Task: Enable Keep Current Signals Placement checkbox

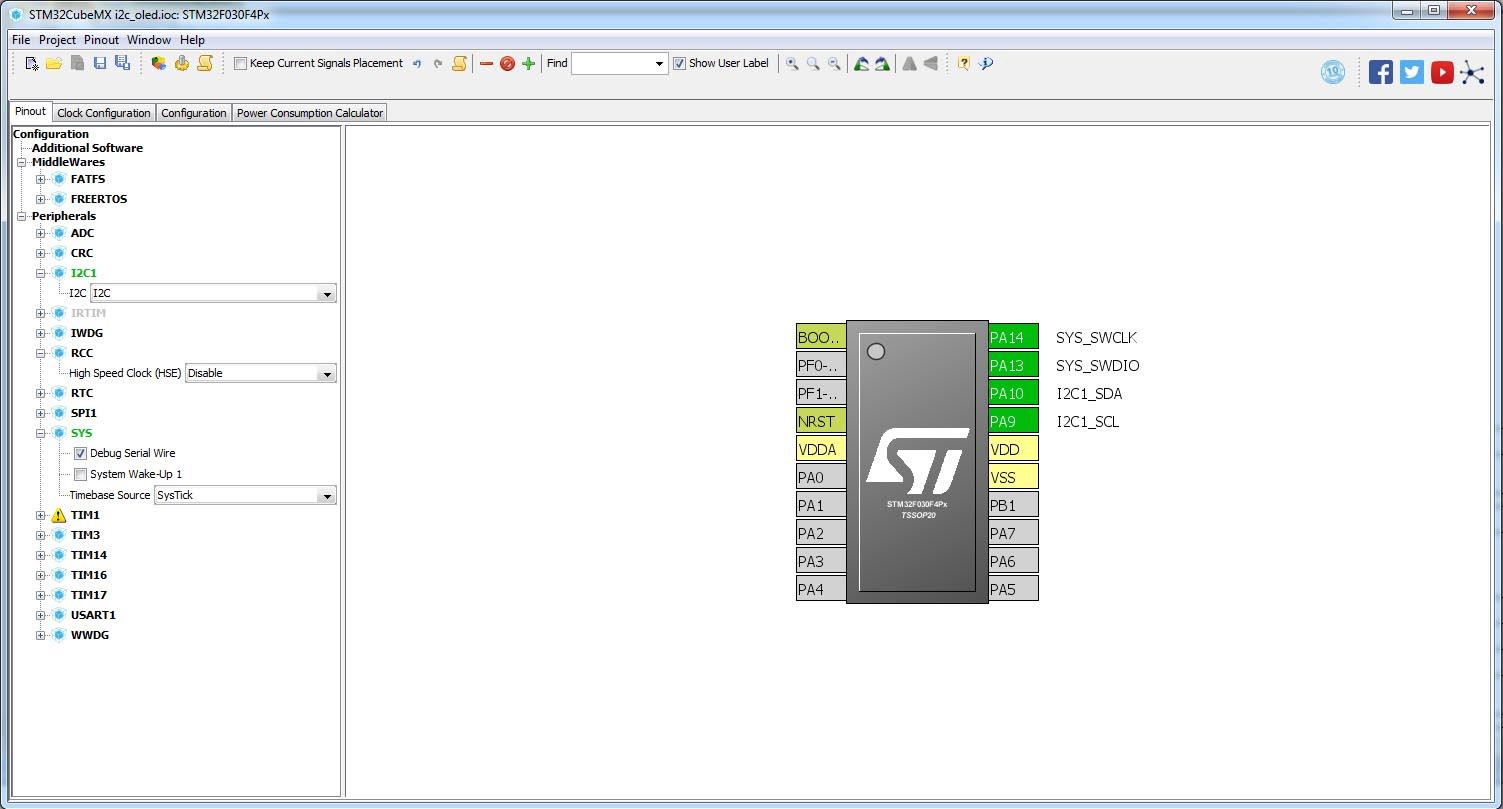Action: (x=240, y=63)
